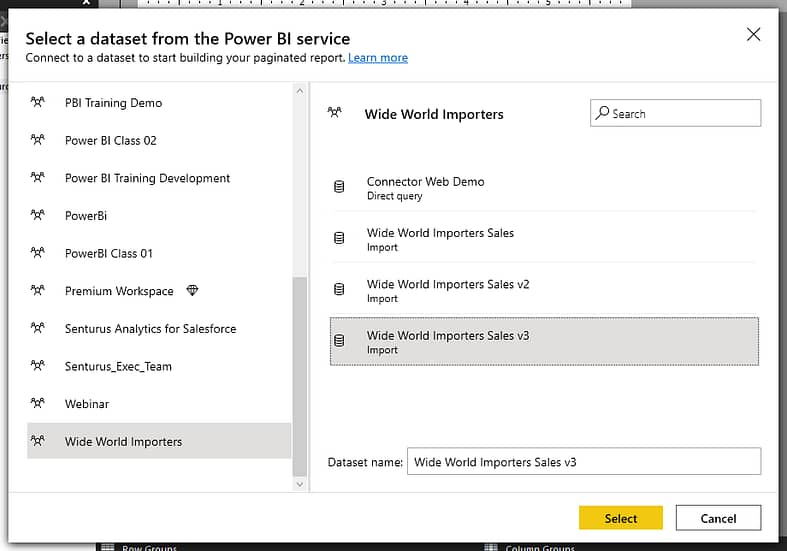Click the yellow Select button

(620, 518)
